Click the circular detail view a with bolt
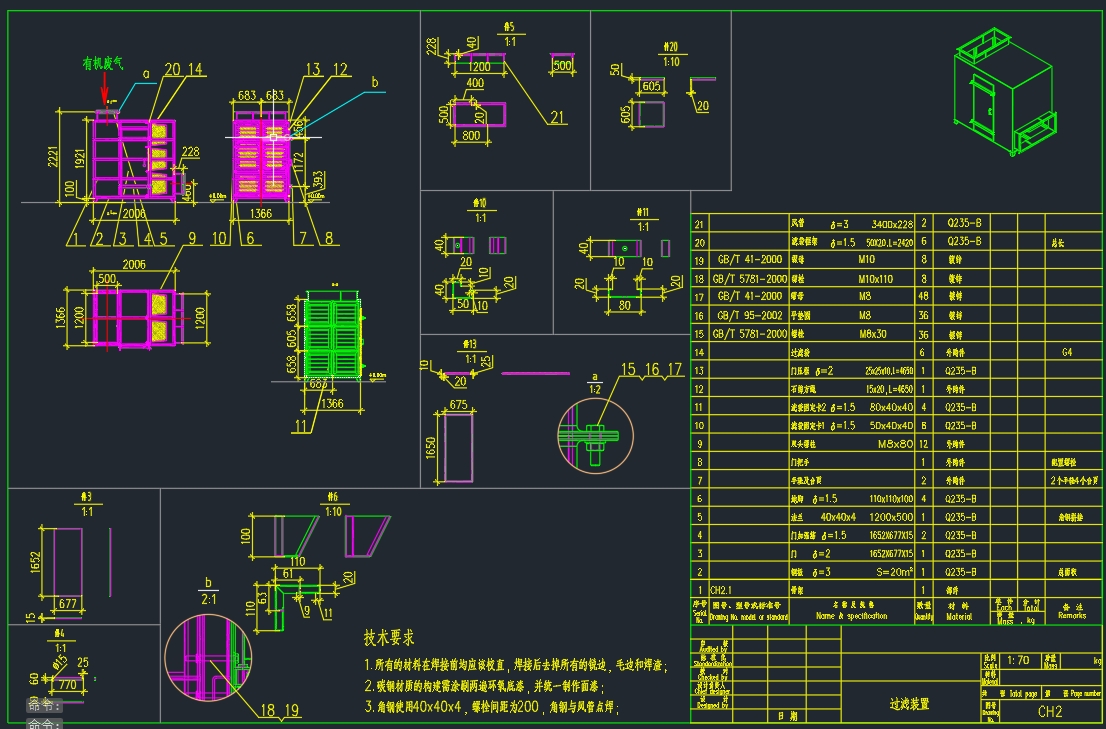 click(595, 436)
